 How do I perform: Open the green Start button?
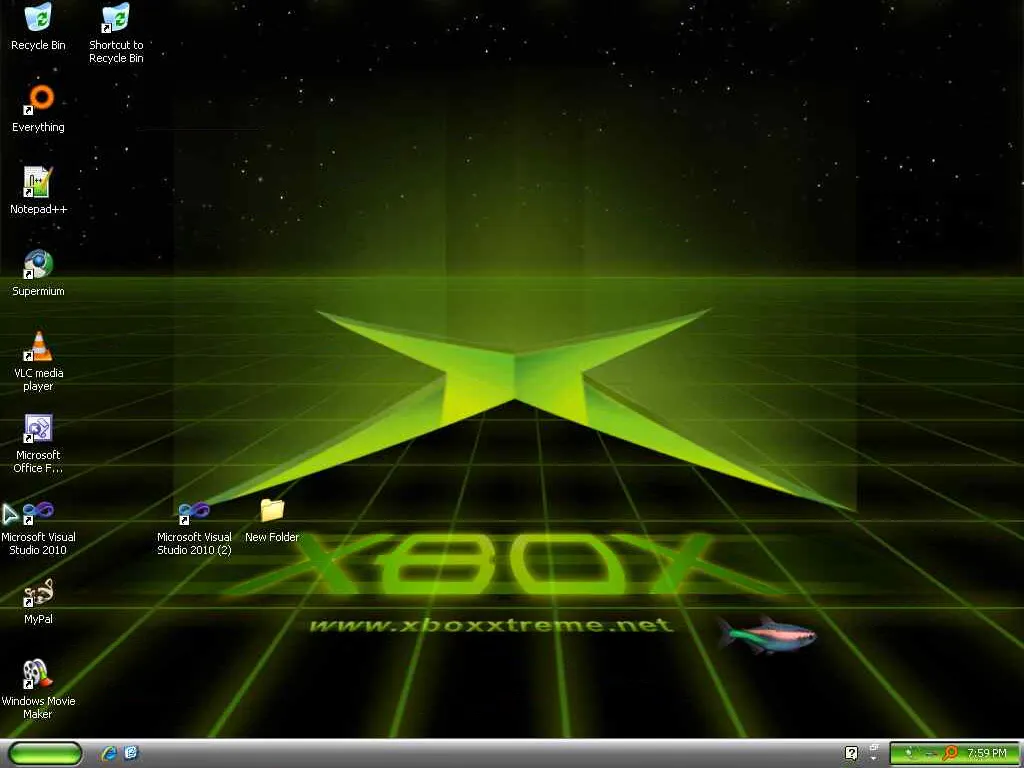click(x=46, y=754)
